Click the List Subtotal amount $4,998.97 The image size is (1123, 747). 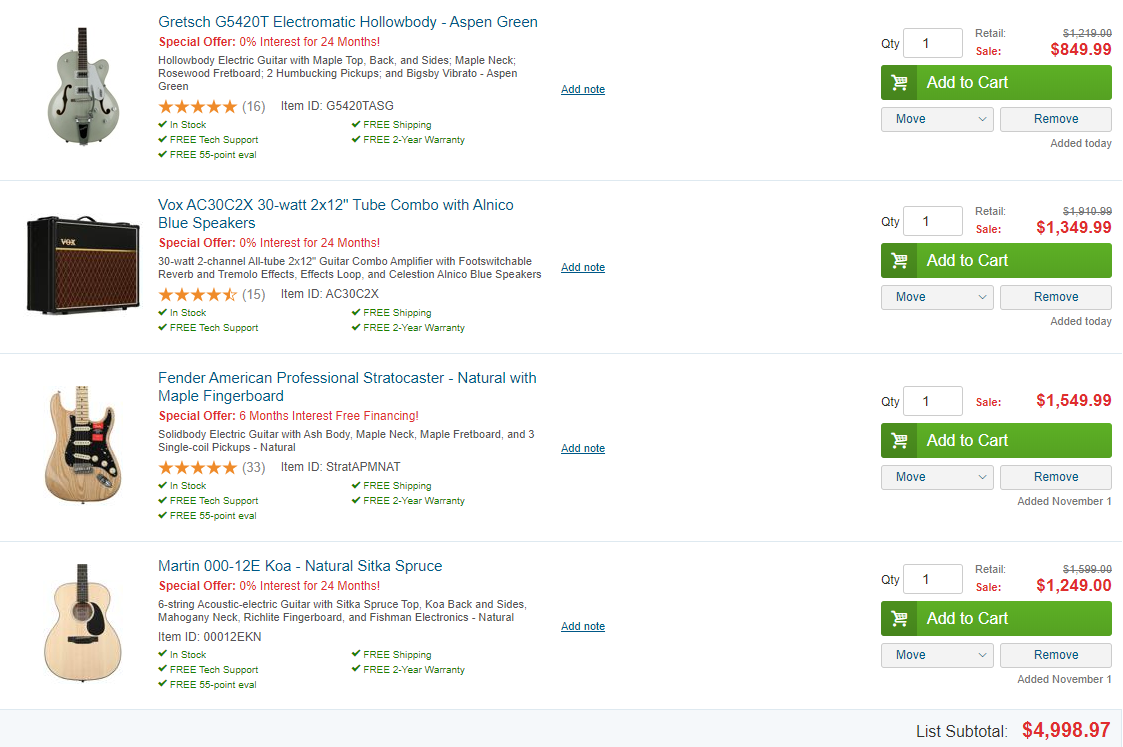click(1066, 731)
